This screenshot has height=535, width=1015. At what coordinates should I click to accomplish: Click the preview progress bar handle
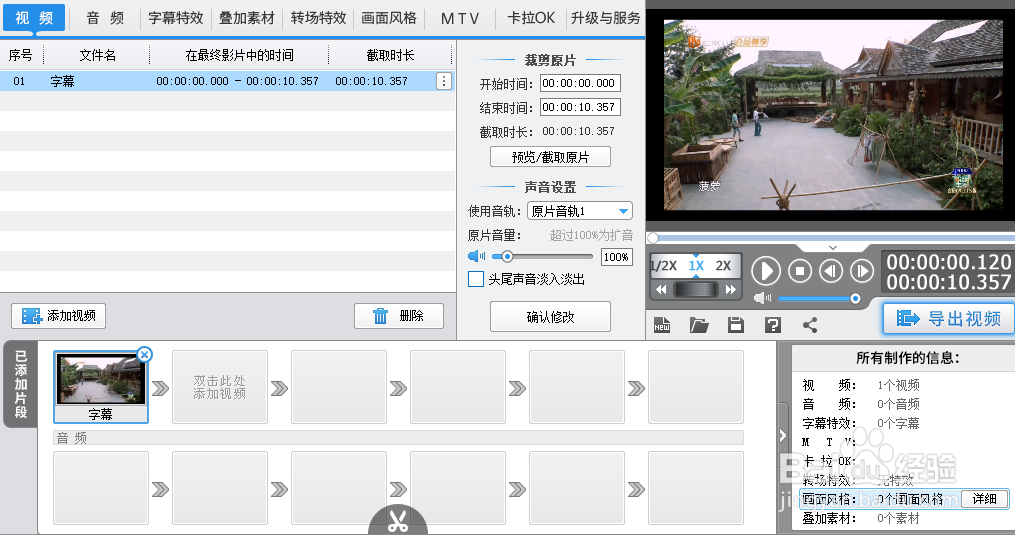point(653,238)
